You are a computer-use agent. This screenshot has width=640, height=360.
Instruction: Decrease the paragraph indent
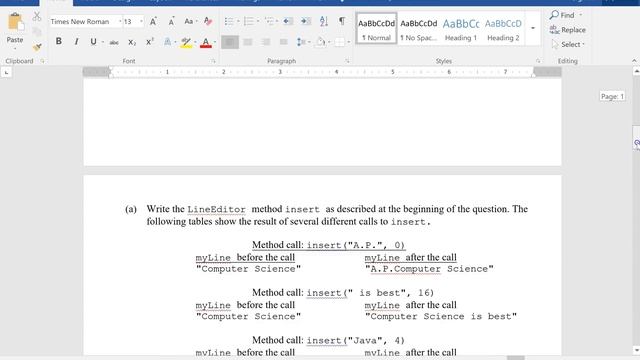[288, 21]
